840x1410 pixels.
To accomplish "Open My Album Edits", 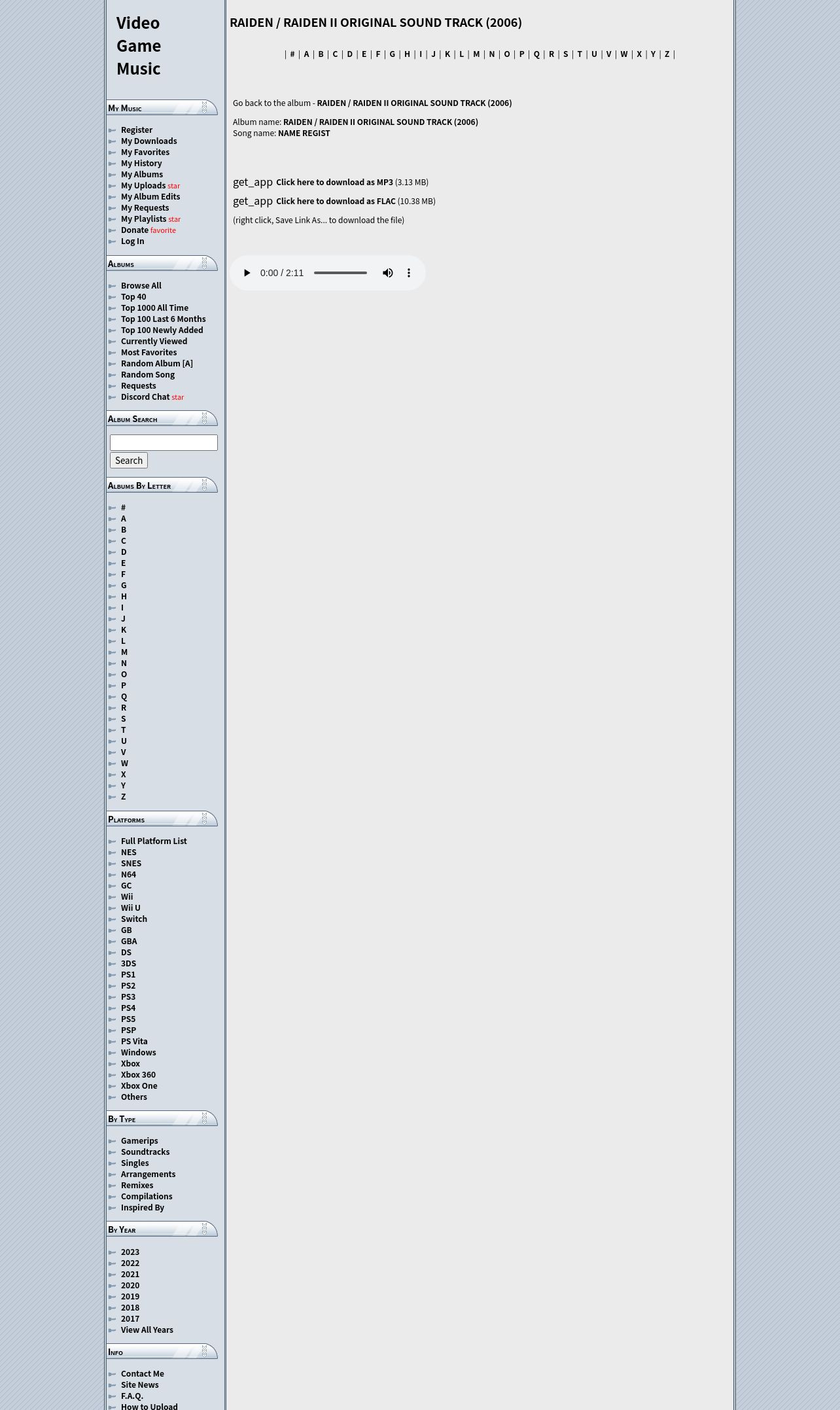I will tap(150, 197).
